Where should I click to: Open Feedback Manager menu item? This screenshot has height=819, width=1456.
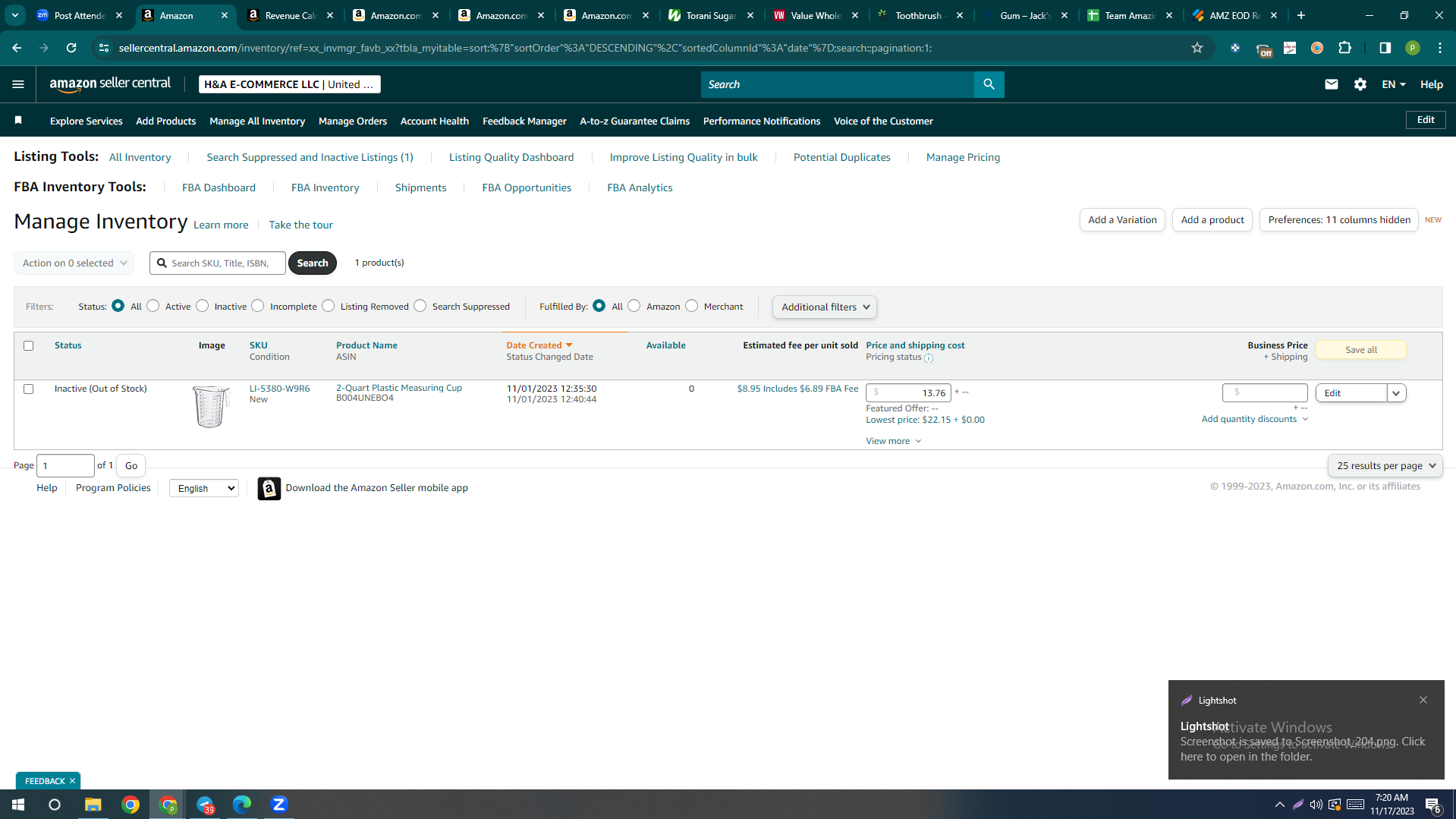coord(524,121)
